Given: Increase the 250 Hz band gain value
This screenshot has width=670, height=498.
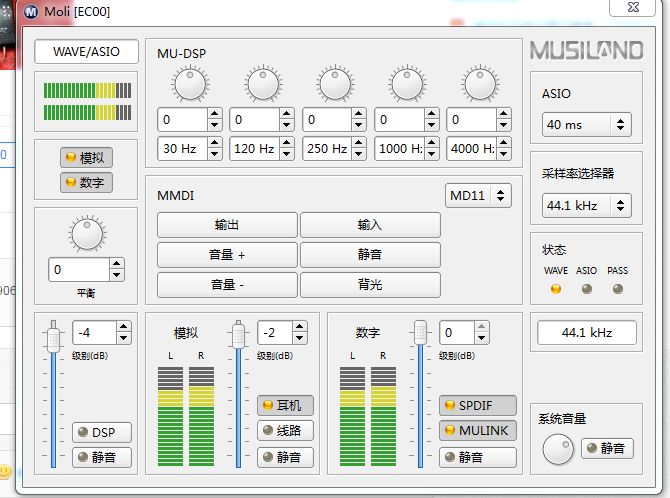Looking at the screenshot, I should pyautogui.click(x=359, y=114).
